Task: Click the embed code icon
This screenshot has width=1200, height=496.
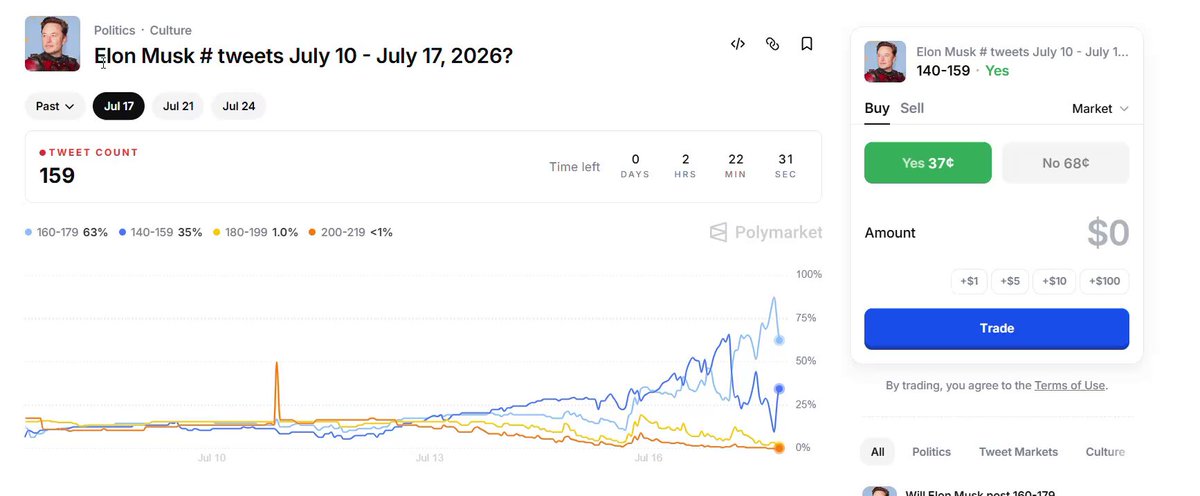Action: 738,44
